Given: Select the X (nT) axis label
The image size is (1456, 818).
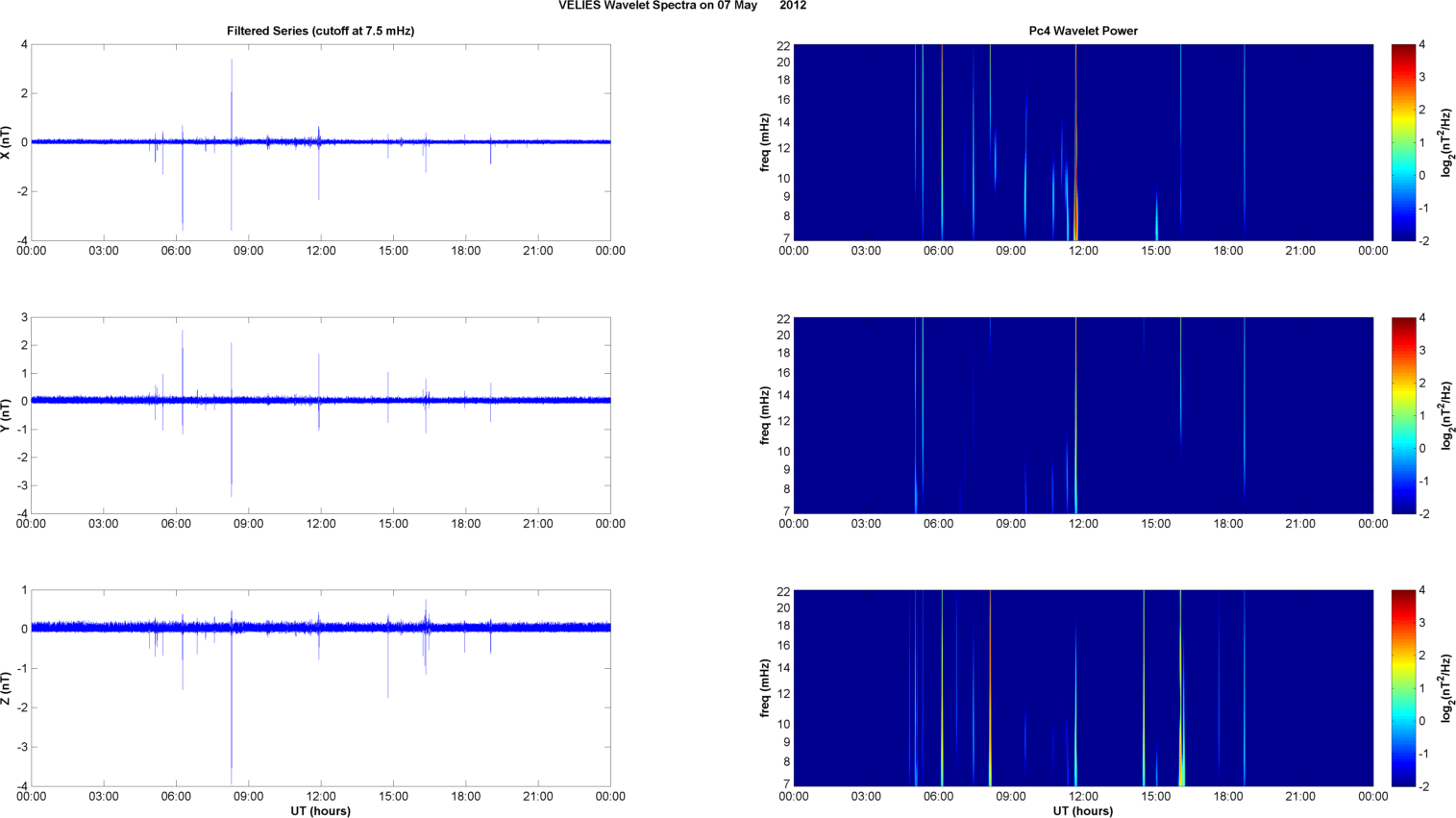Looking at the screenshot, I should coord(7,142).
